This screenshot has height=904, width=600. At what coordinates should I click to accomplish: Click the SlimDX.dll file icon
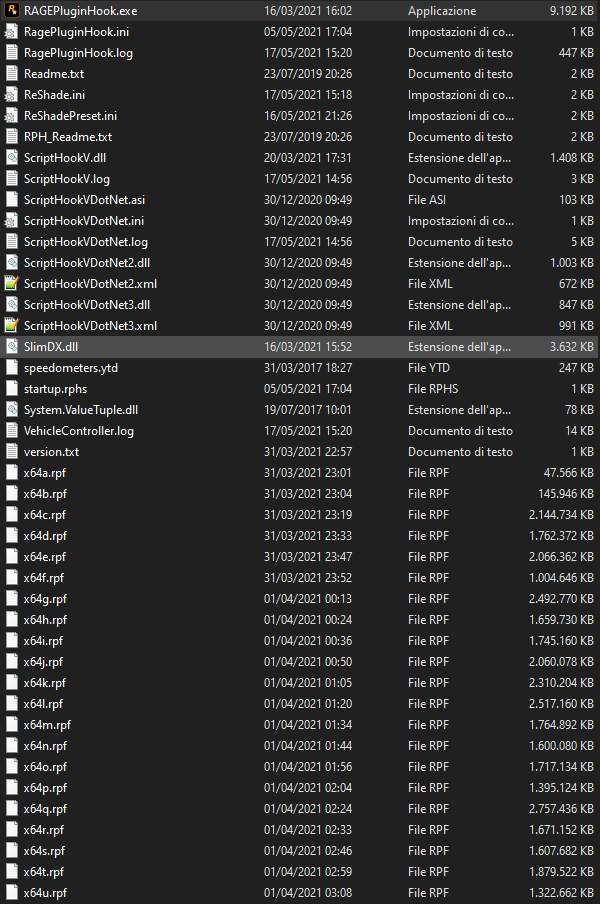pos(11,347)
